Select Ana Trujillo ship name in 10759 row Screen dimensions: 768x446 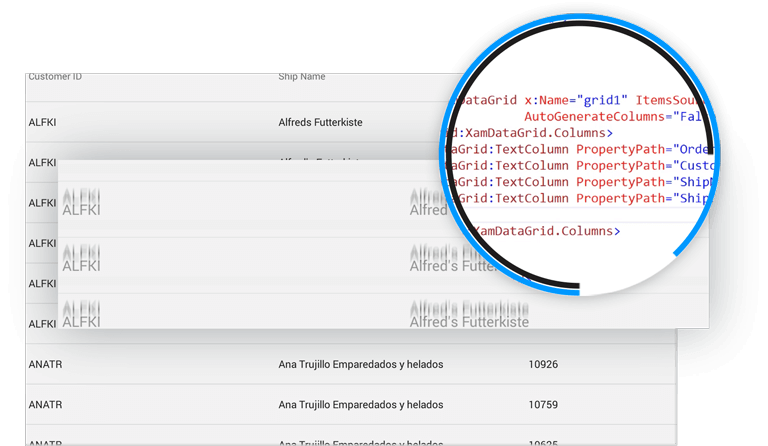tap(360, 405)
